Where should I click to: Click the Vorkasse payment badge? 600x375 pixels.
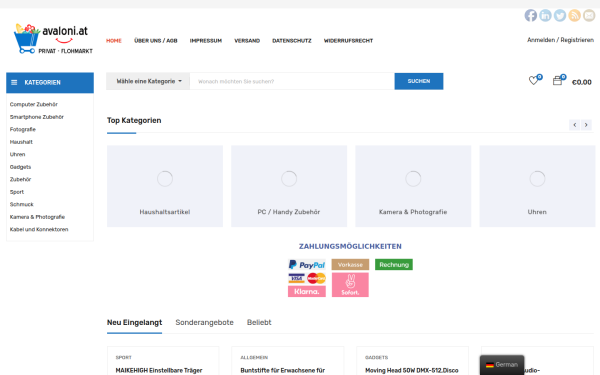(x=350, y=264)
